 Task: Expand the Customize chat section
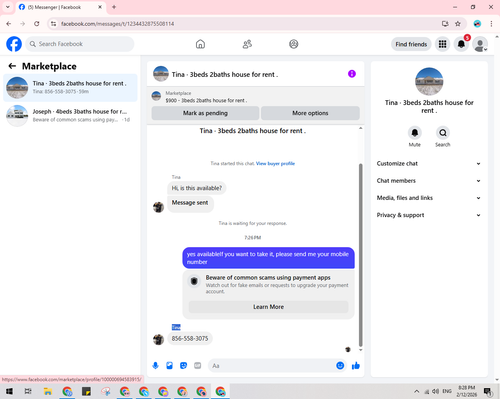(x=429, y=163)
